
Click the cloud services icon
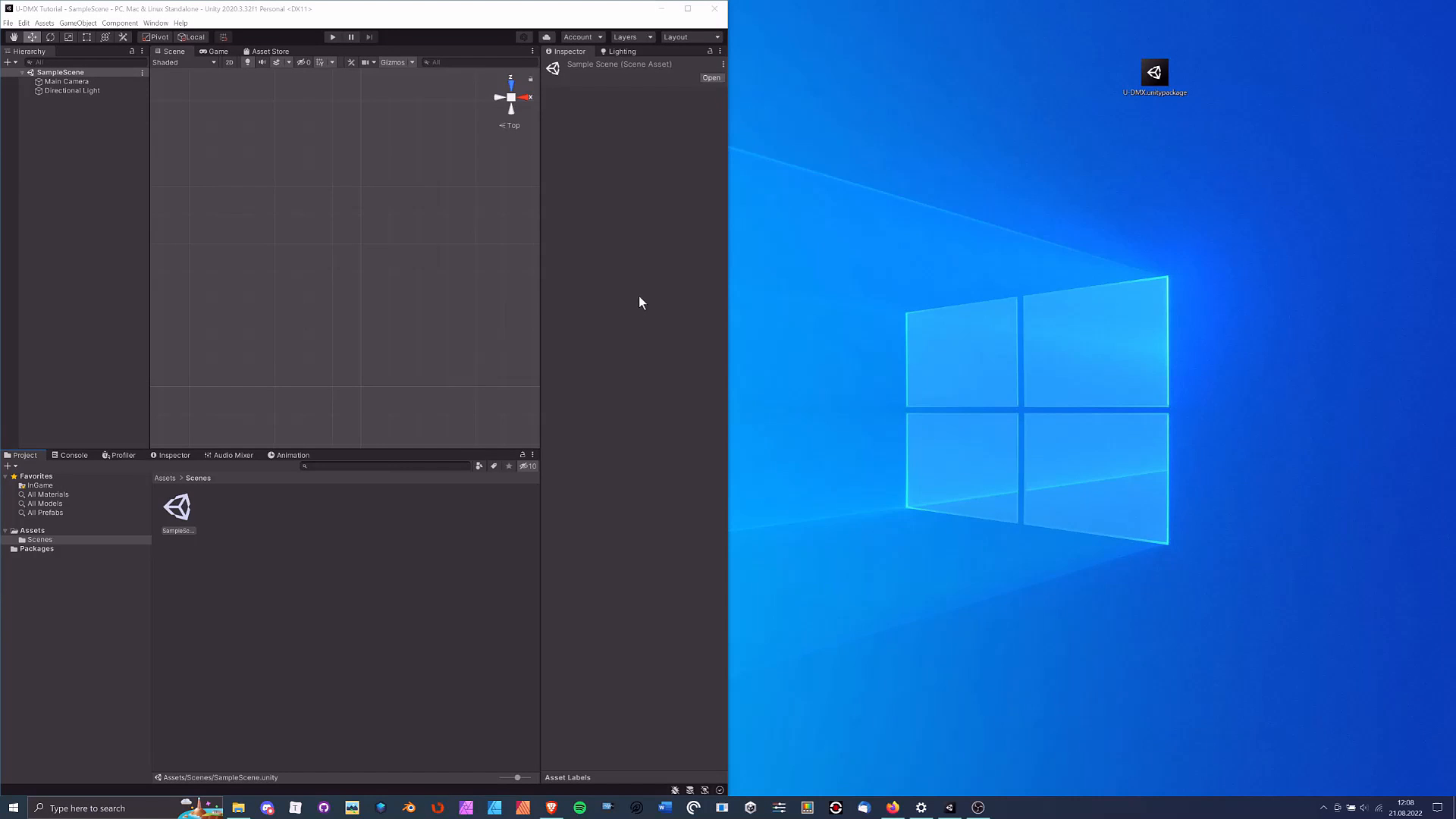[546, 37]
